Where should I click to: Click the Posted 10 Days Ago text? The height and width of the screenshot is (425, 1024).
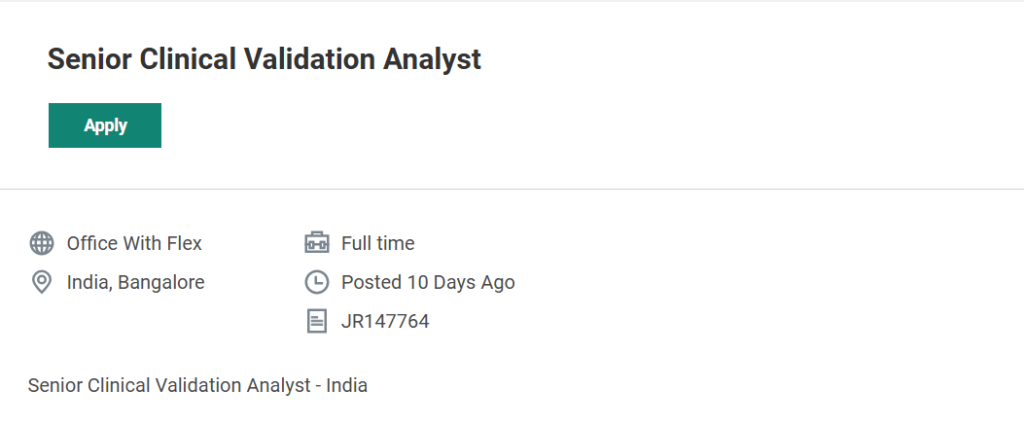point(428,283)
